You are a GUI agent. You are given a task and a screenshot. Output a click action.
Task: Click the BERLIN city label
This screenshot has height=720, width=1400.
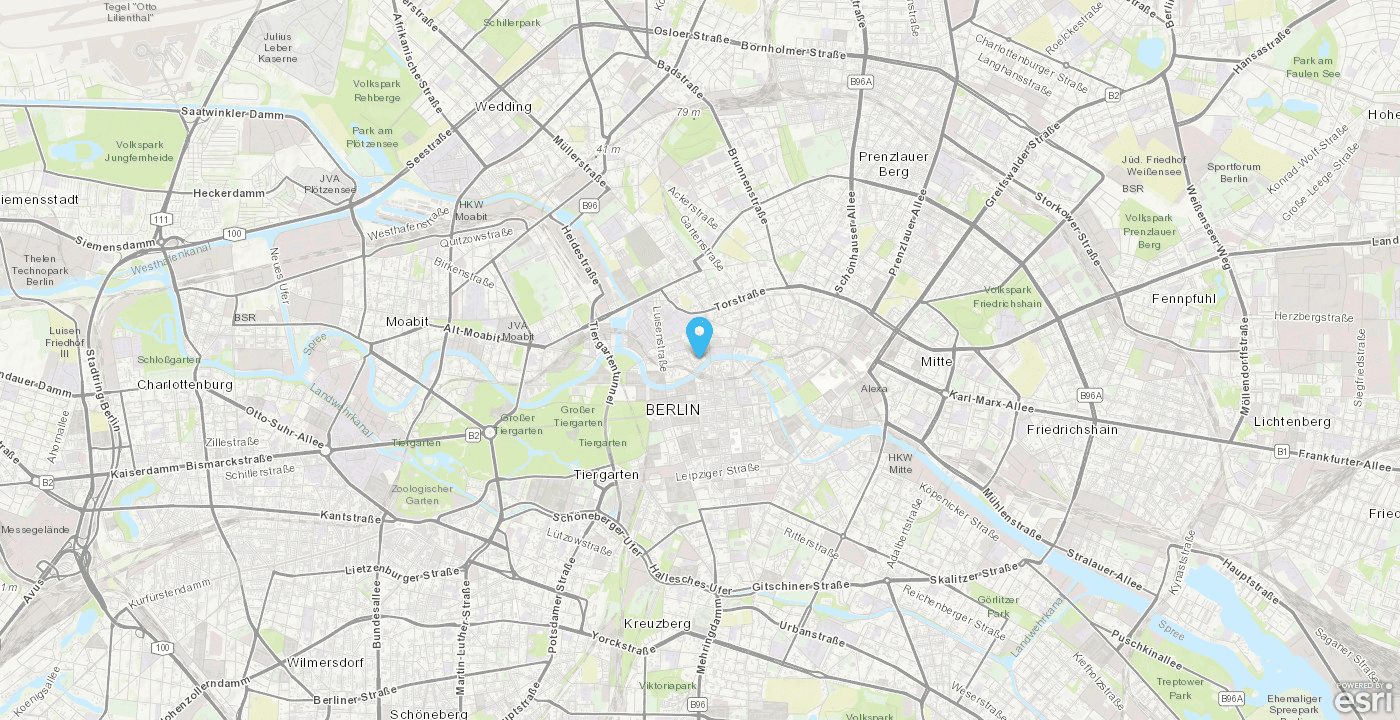[x=673, y=410]
